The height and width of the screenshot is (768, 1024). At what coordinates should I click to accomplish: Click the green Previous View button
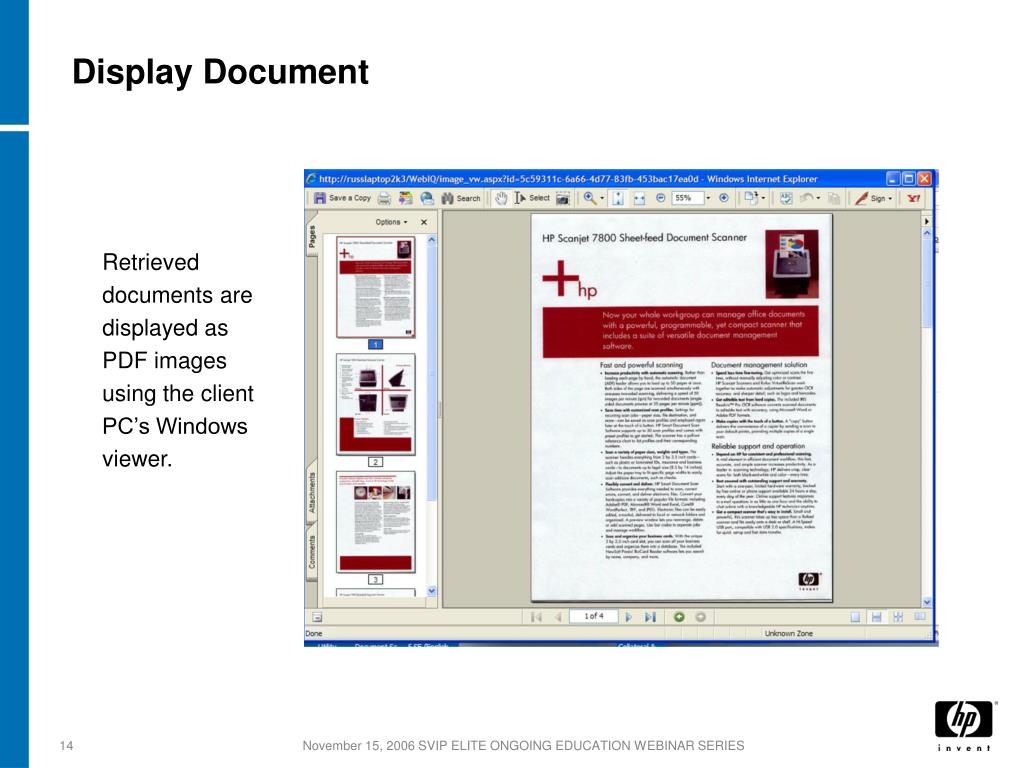click(679, 616)
